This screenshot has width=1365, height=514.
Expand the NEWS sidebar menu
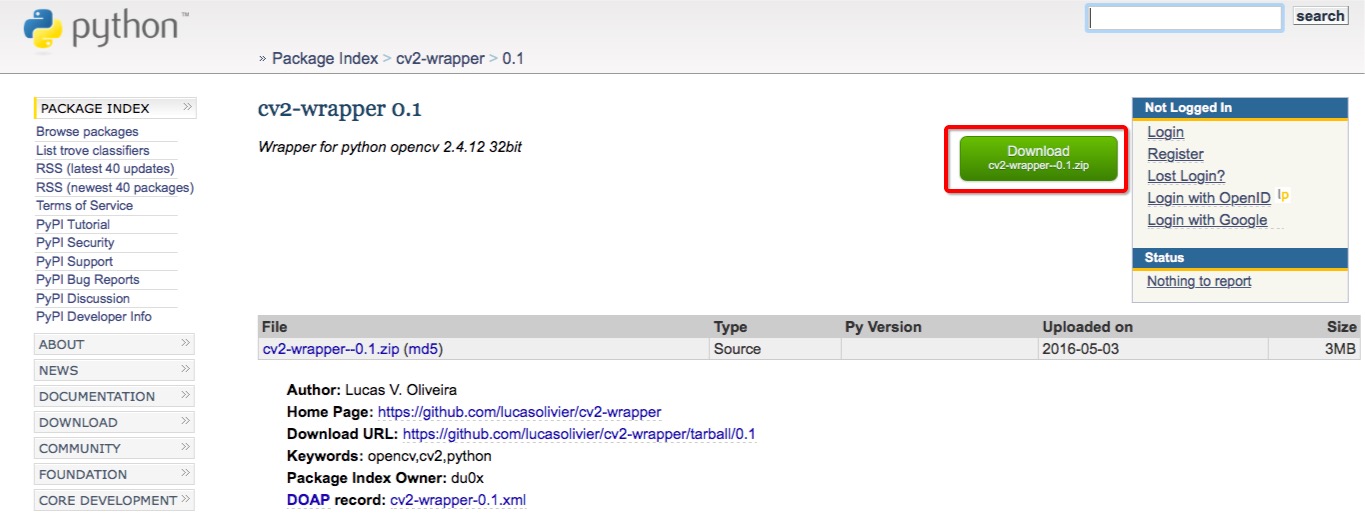[x=114, y=370]
